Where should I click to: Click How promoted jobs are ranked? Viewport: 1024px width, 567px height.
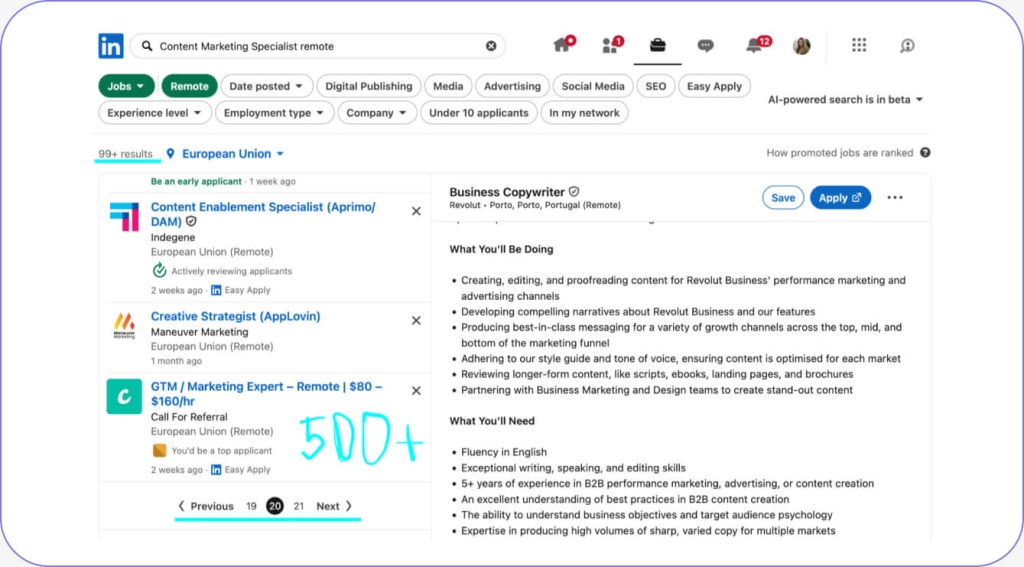(x=839, y=152)
